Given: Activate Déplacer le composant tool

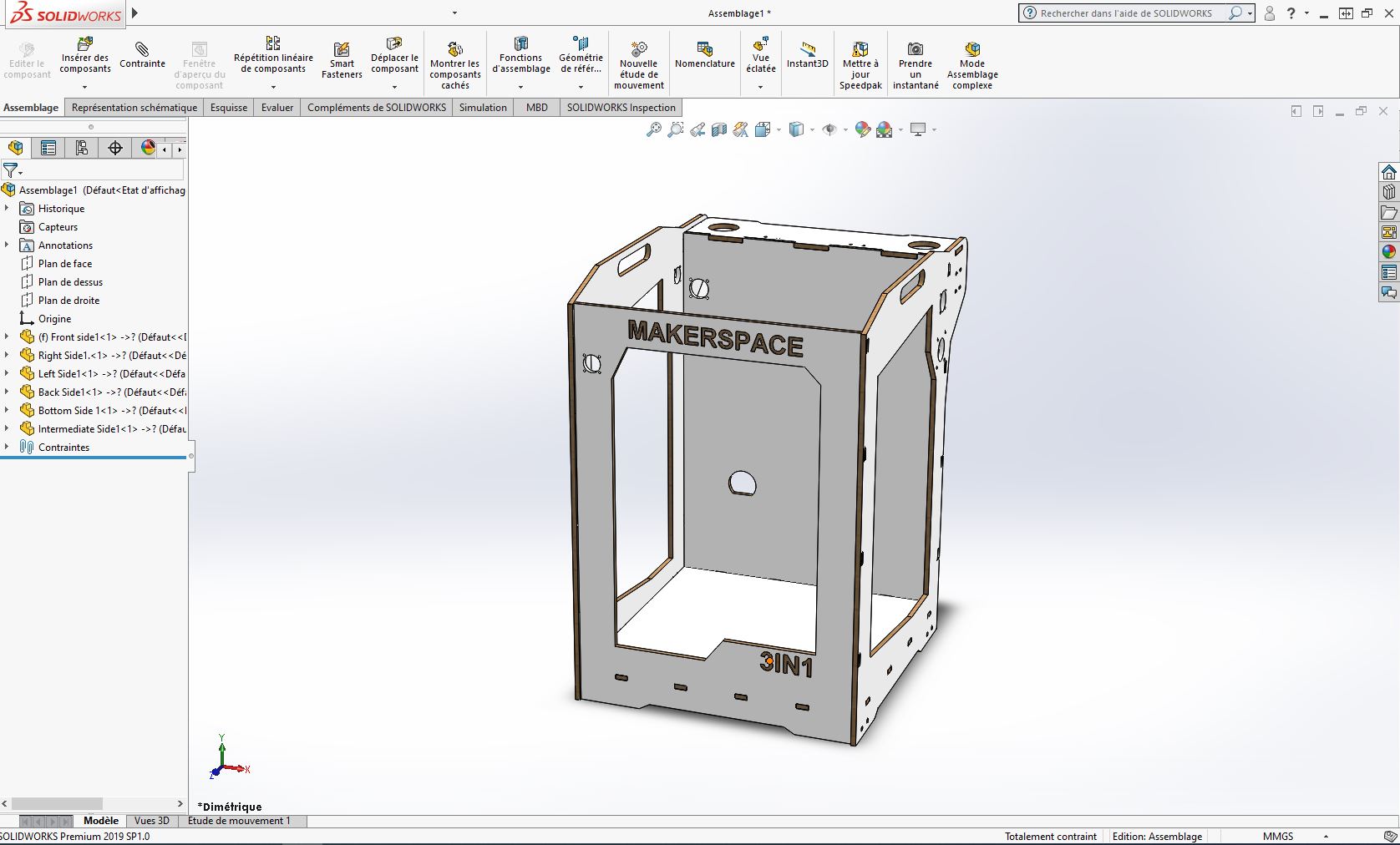Looking at the screenshot, I should pyautogui.click(x=394, y=56).
